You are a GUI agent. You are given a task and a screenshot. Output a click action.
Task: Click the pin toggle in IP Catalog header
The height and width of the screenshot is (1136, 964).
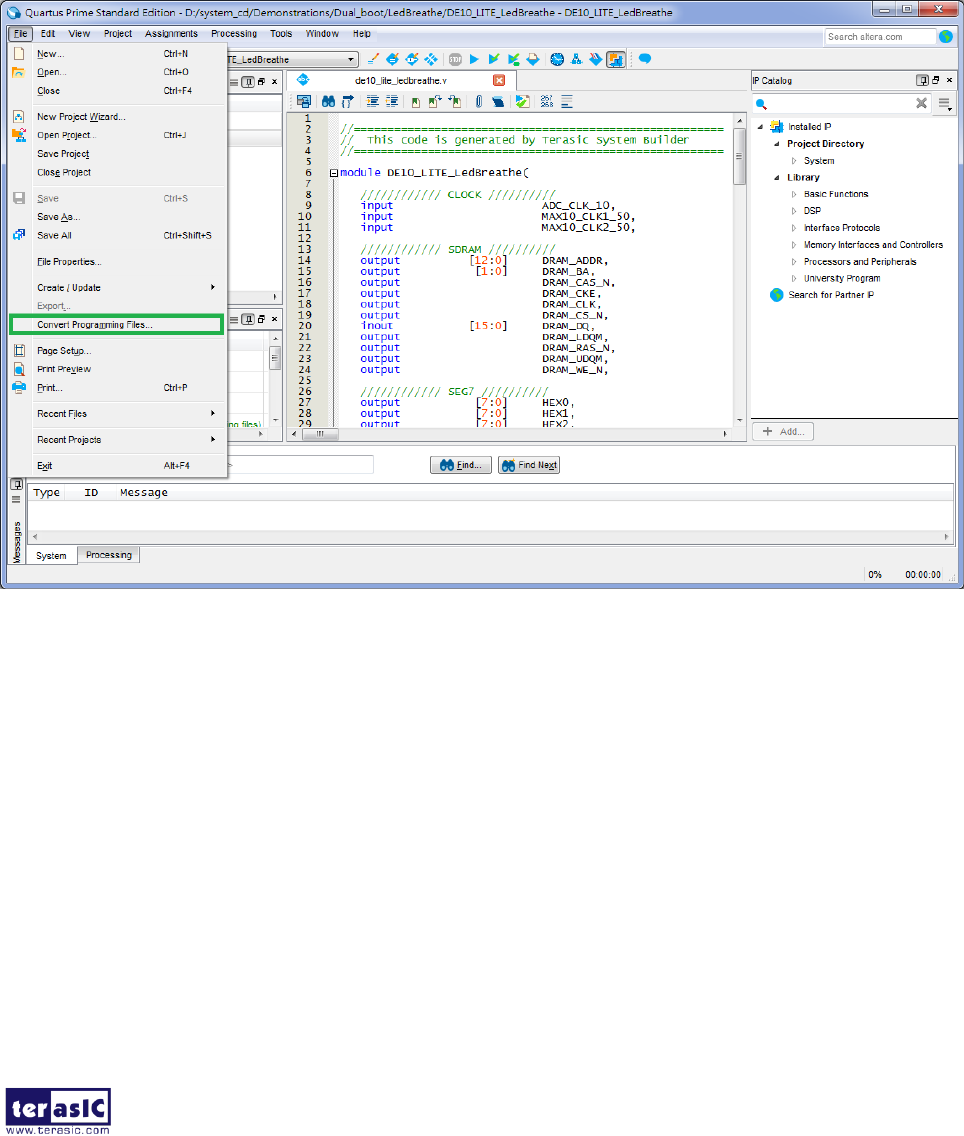pos(922,80)
